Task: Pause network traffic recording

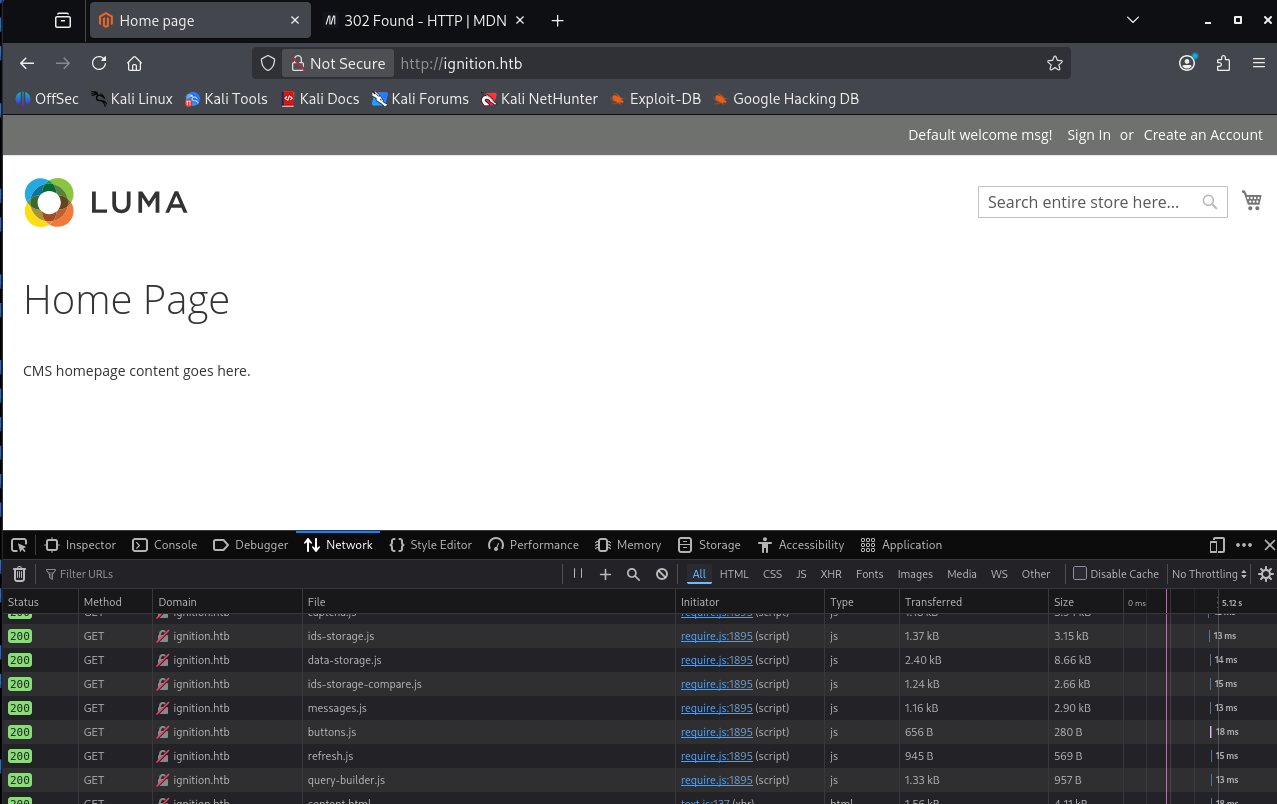Action: coord(577,573)
